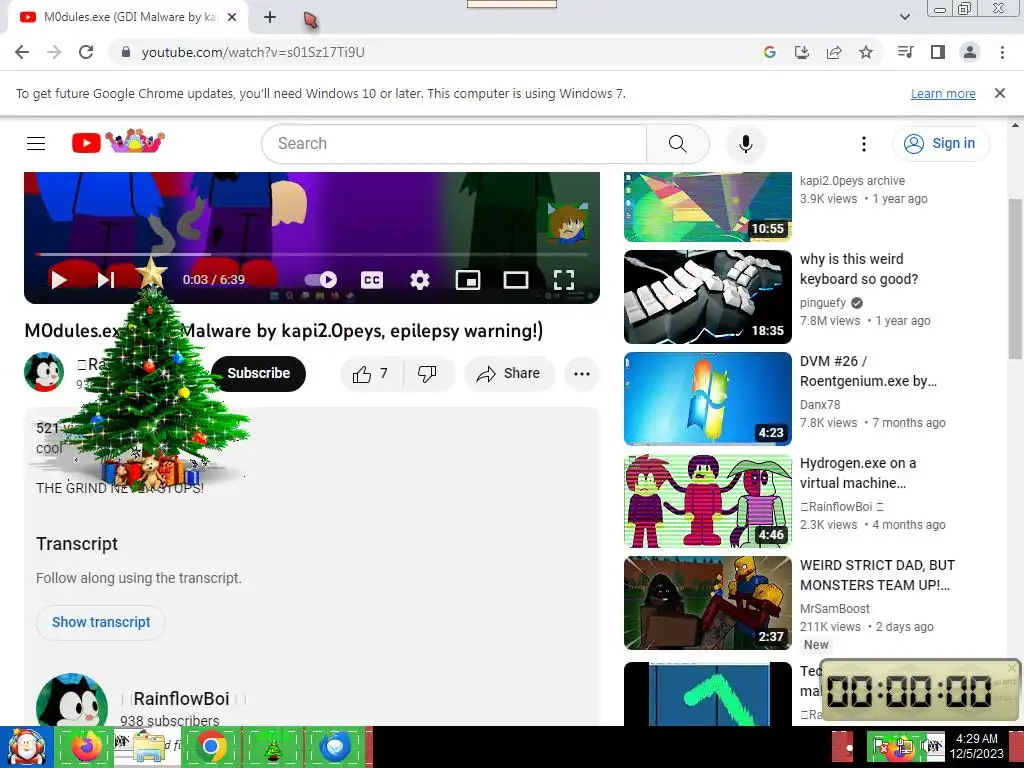
Task: Open channel avatar next to Subscribe
Action: point(44,372)
